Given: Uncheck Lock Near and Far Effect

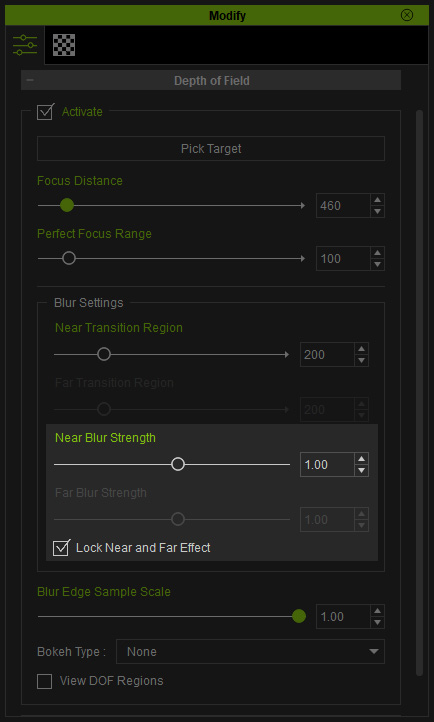Looking at the screenshot, I should point(61,547).
